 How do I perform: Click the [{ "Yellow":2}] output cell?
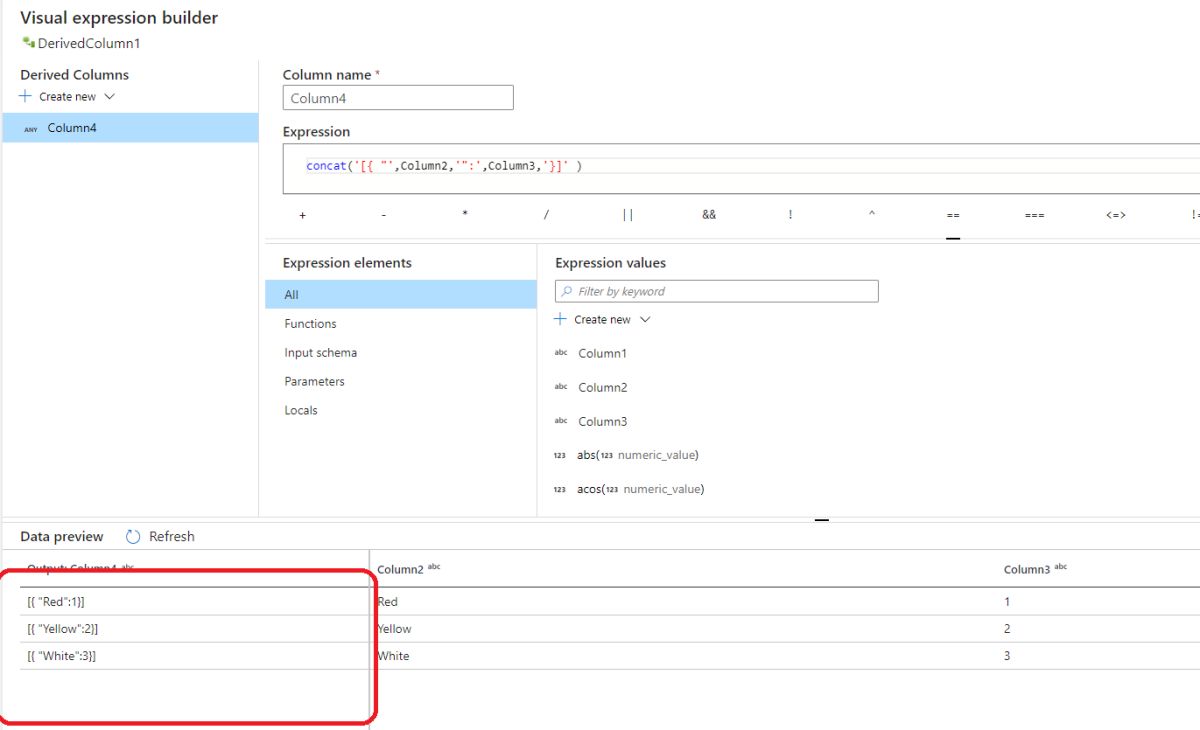click(63, 629)
